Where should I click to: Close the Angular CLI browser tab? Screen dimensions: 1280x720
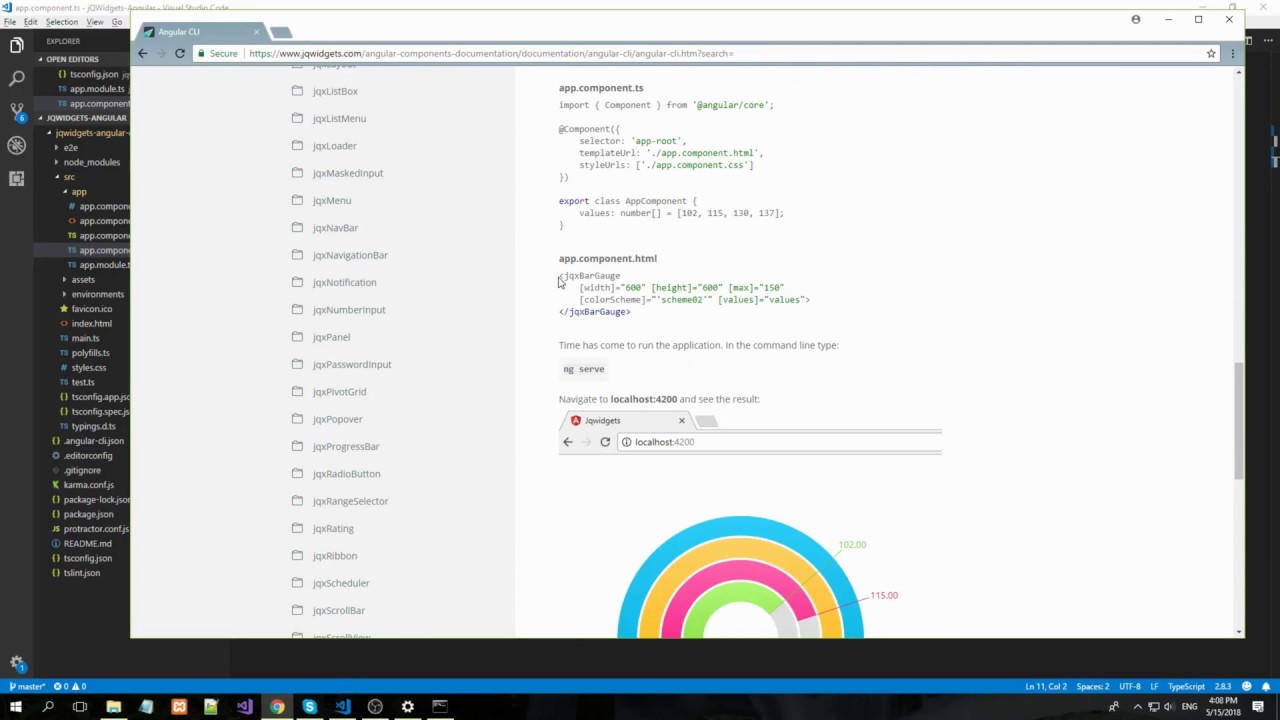256,32
